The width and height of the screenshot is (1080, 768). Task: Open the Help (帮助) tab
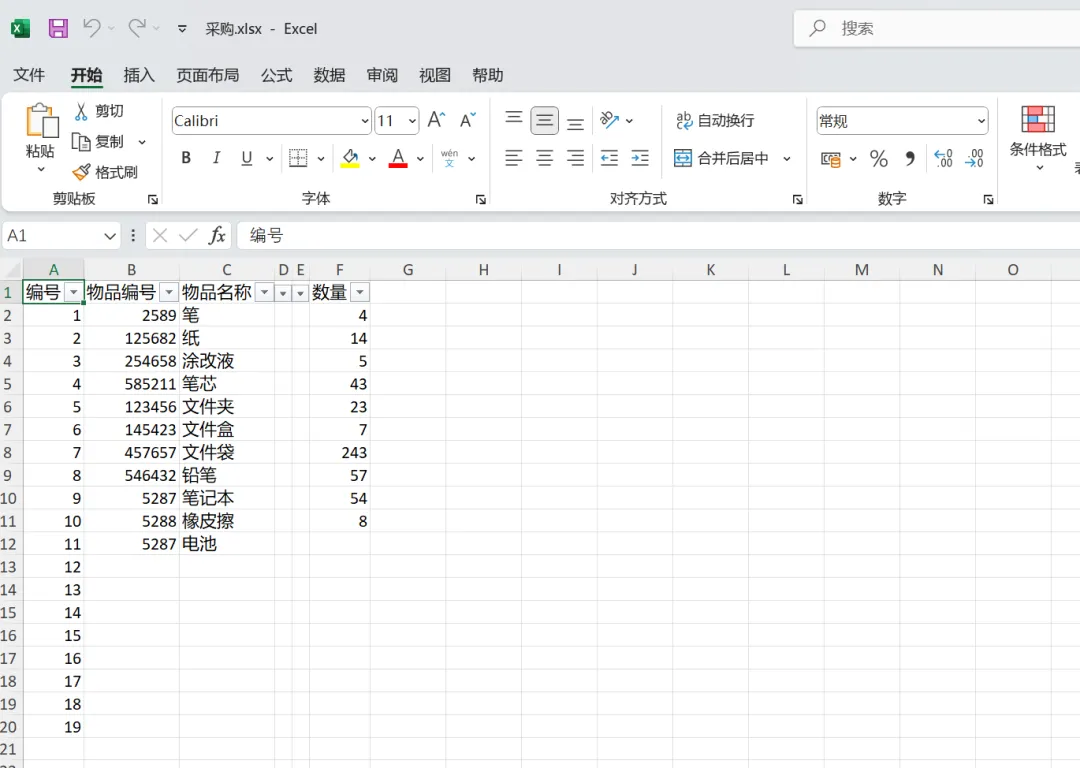click(488, 75)
